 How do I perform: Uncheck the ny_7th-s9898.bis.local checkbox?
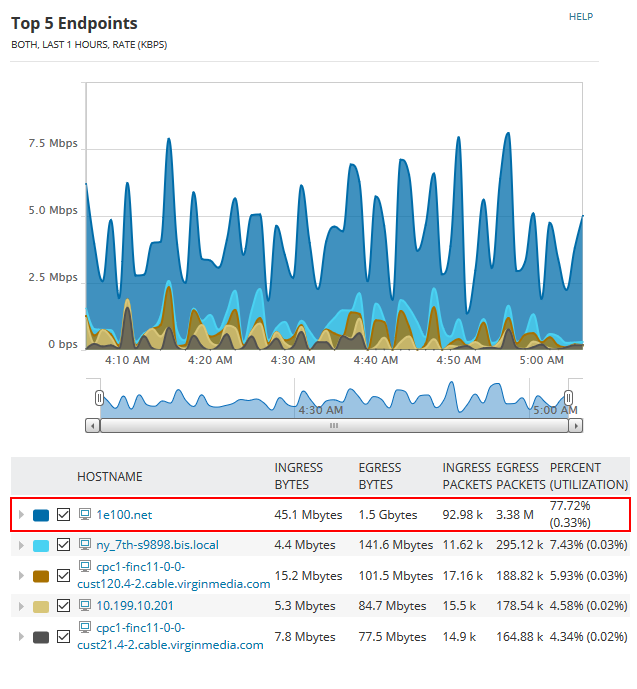point(64,545)
